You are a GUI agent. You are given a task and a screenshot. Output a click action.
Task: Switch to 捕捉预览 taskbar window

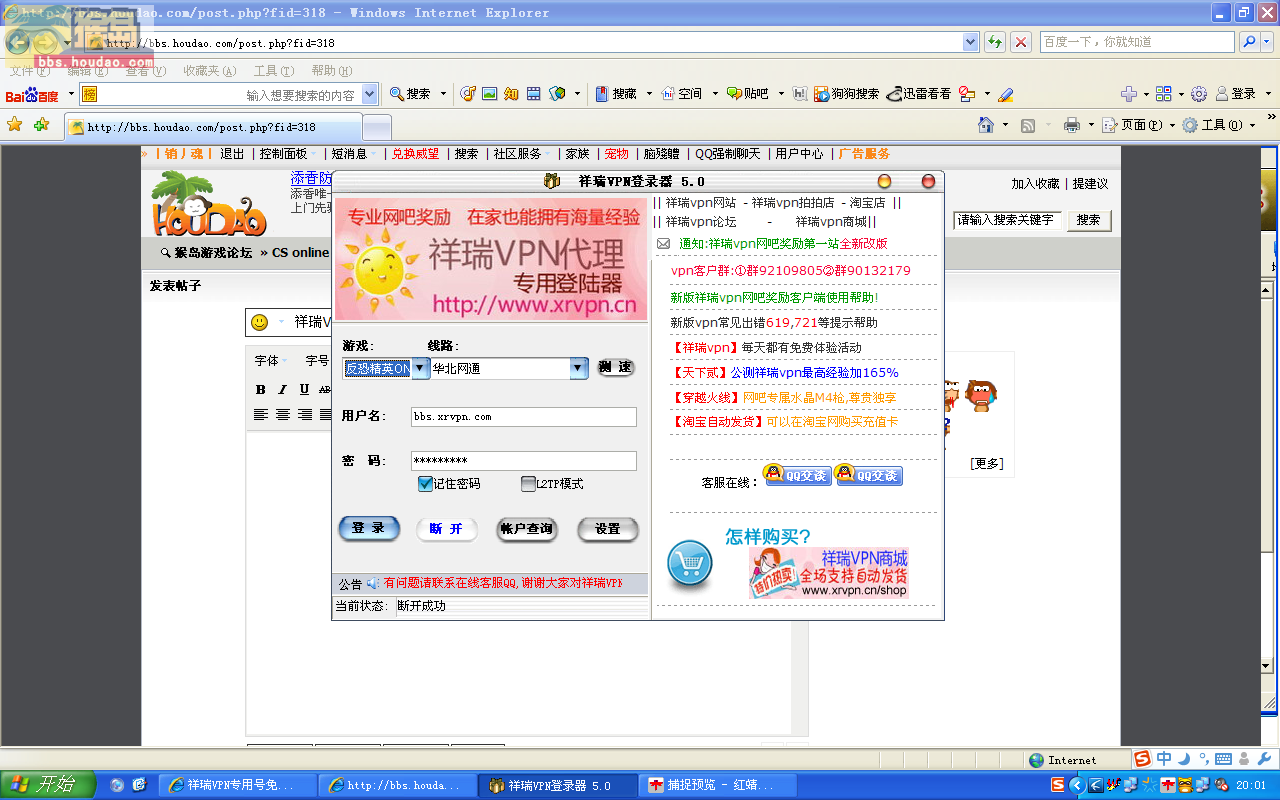coord(719,786)
